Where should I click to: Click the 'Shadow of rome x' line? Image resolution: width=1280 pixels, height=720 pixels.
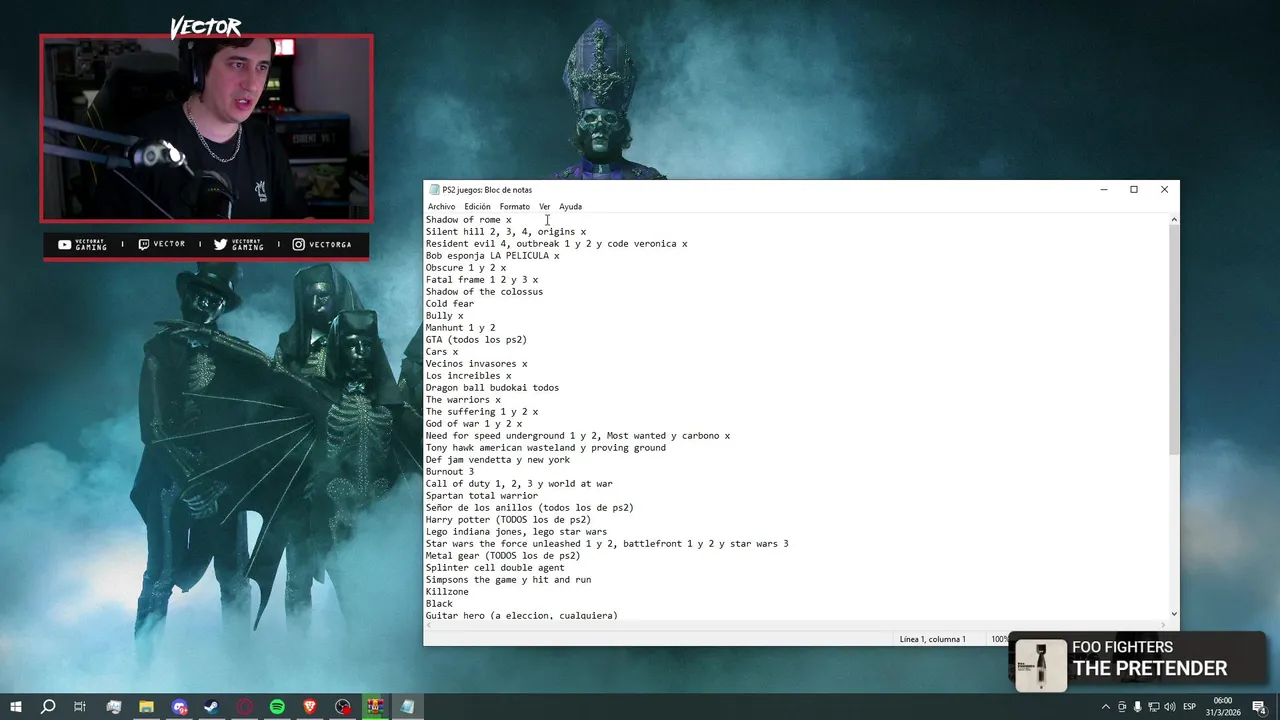[x=468, y=220]
